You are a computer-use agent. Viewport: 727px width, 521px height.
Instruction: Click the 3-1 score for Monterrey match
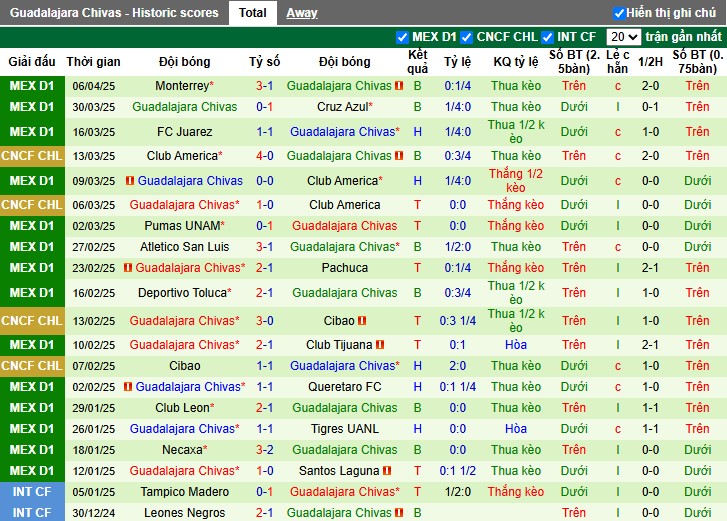click(265, 86)
